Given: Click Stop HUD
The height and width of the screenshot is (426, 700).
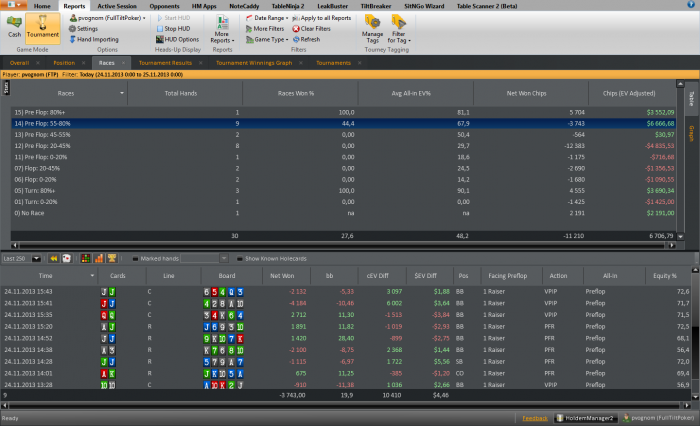Looking at the screenshot, I should (x=173, y=29).
